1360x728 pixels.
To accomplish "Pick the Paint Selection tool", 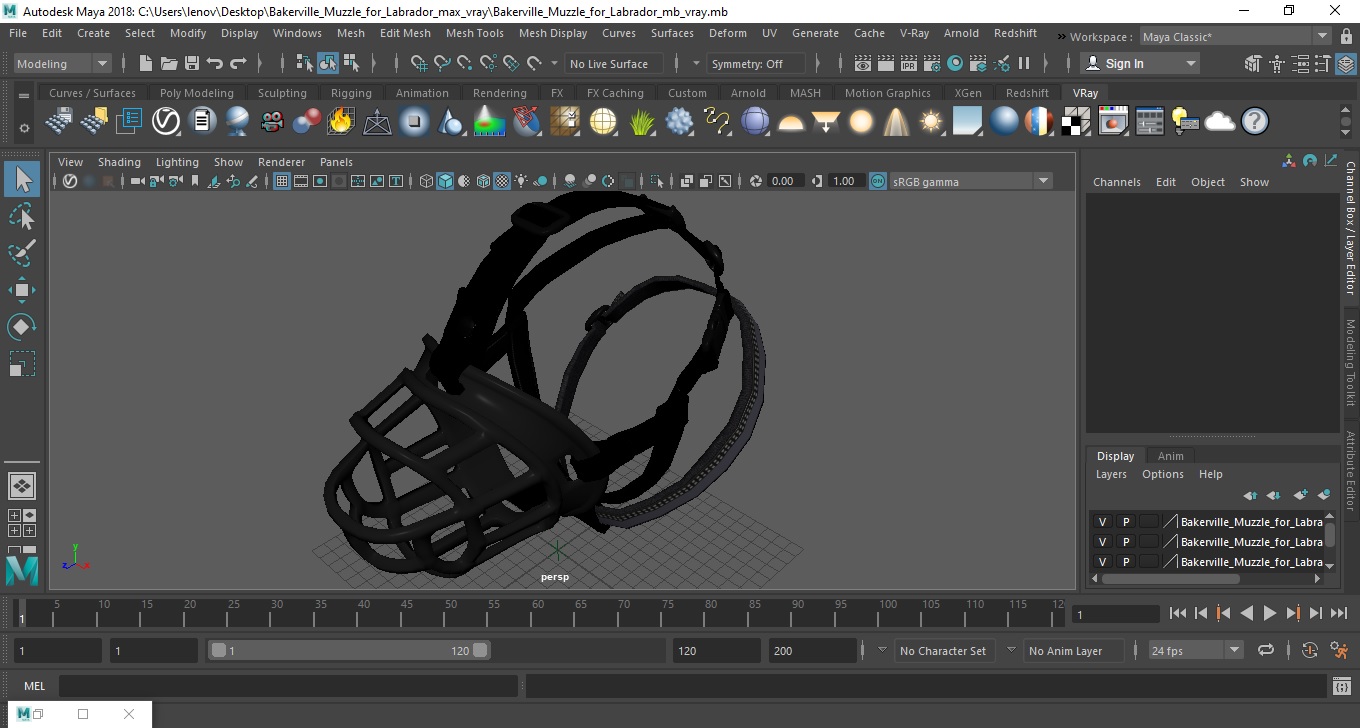I will [22, 253].
